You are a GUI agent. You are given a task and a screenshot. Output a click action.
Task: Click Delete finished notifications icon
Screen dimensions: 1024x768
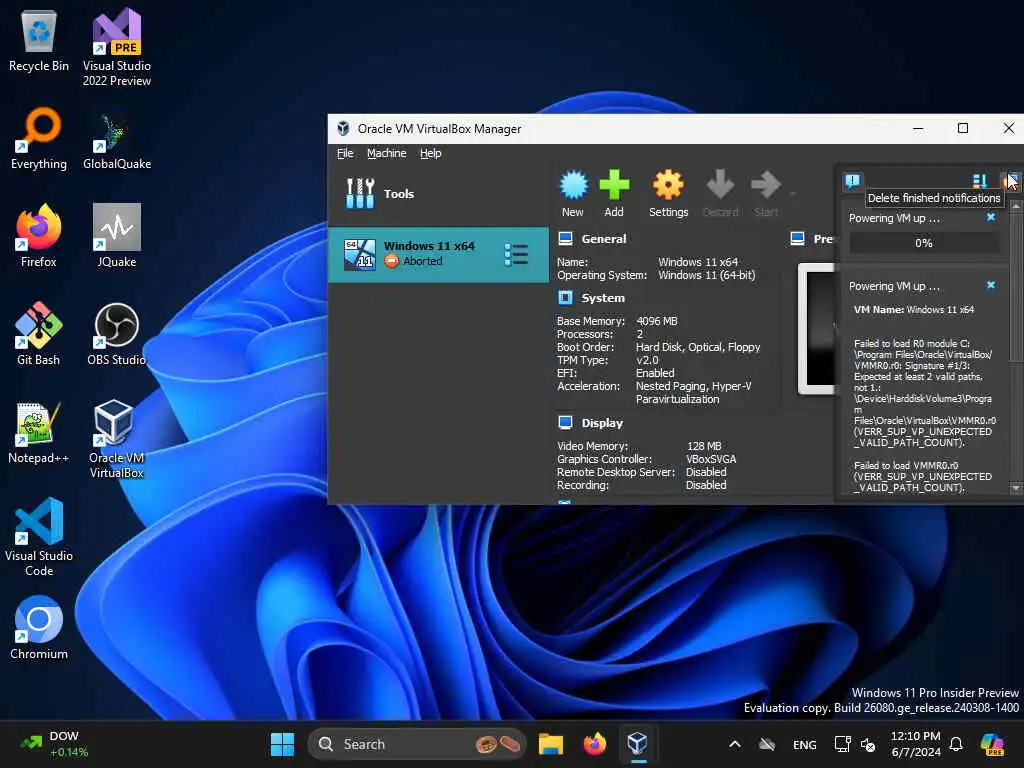click(1010, 181)
